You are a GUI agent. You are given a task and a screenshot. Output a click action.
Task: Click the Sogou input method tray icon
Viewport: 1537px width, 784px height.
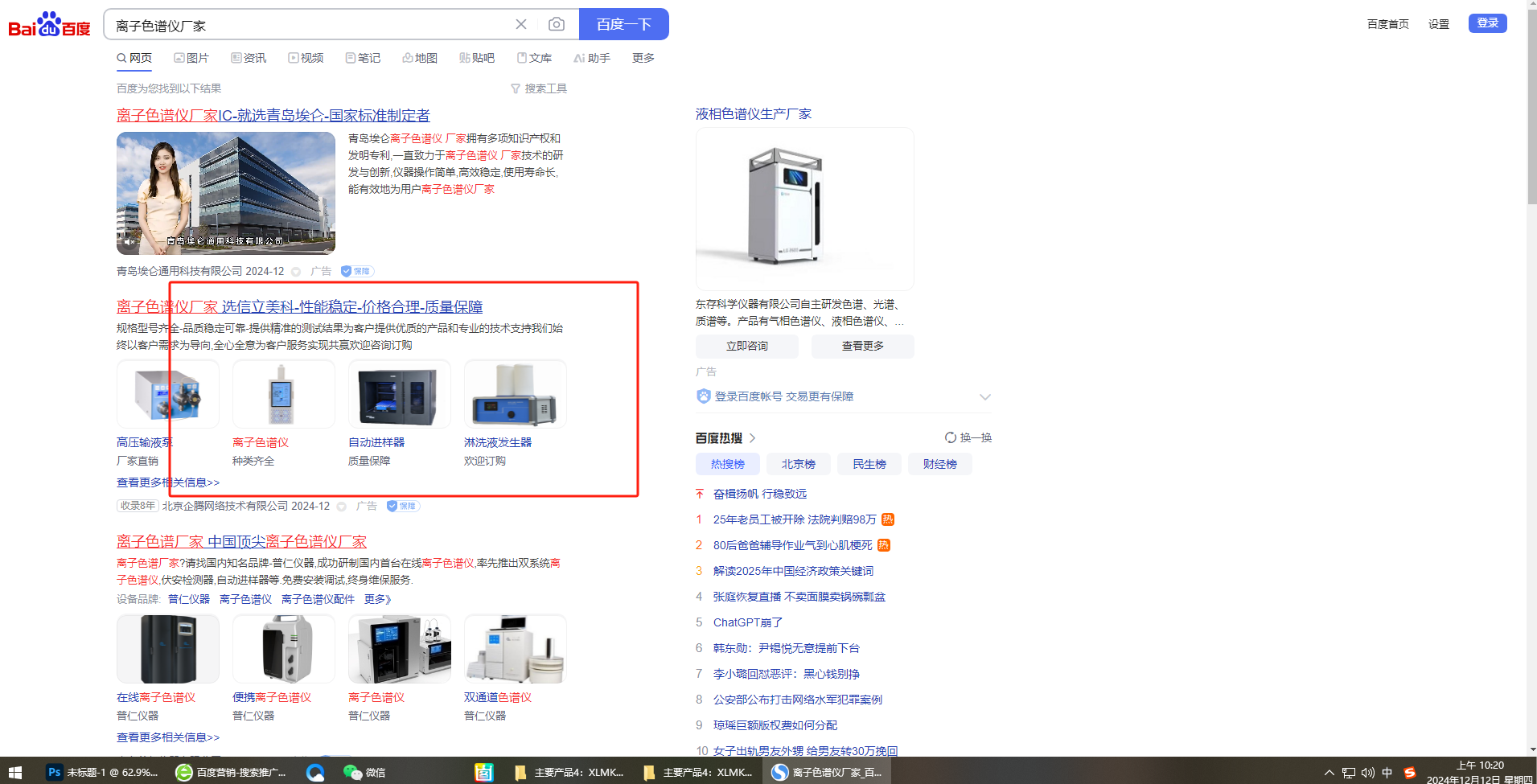click(1409, 774)
